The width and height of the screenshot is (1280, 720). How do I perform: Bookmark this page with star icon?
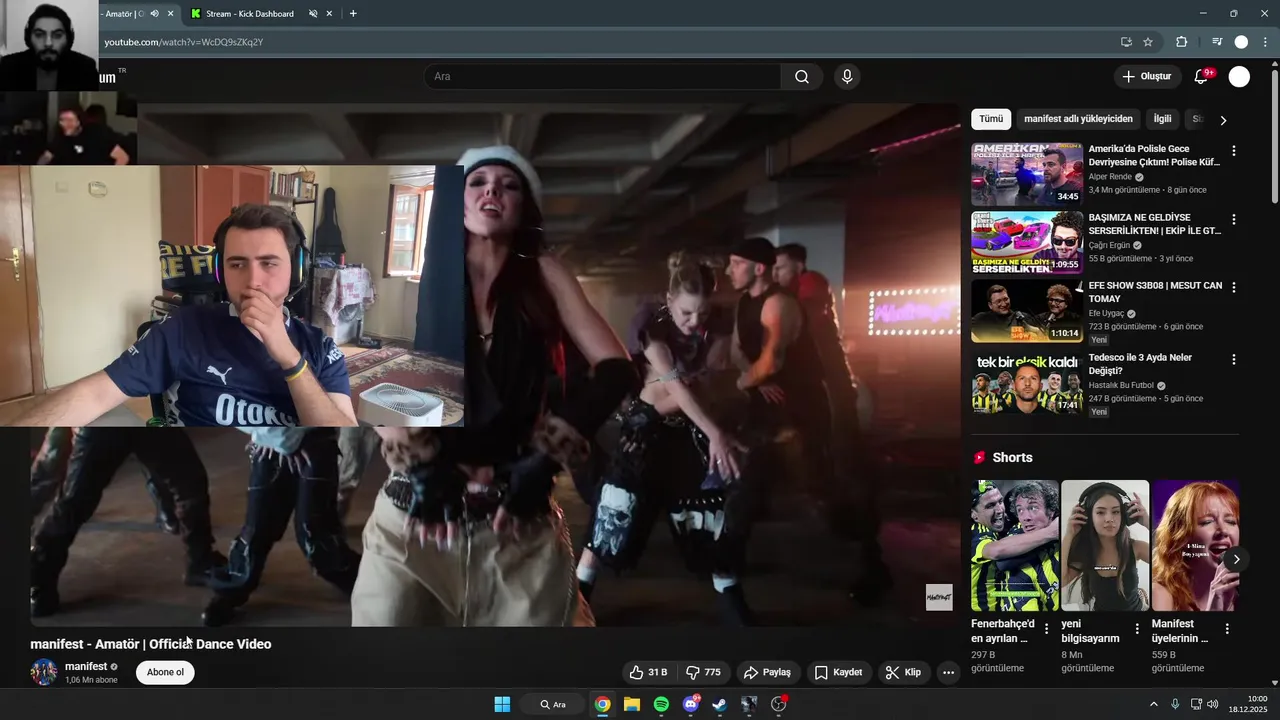pos(1148,42)
